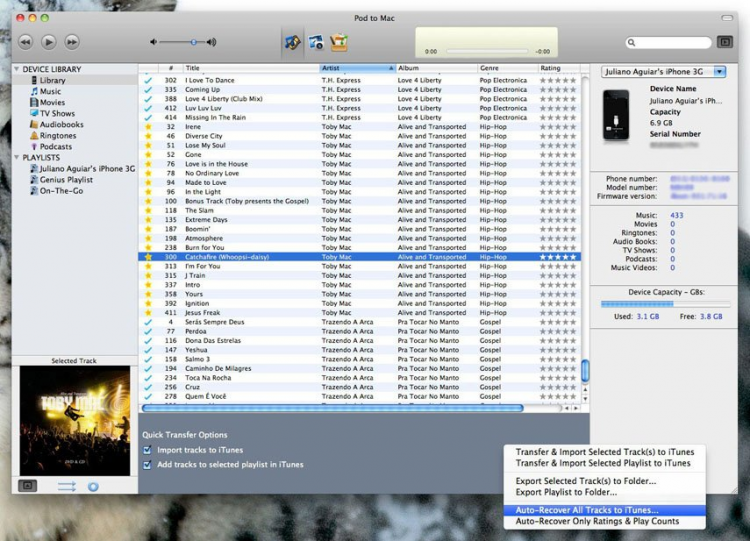This screenshot has width=750, height=541.
Task: Select Export Playlist to Folder menu item
Action: [565, 492]
